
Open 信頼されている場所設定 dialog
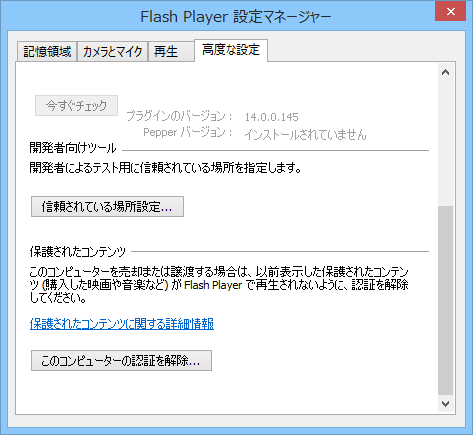point(107,207)
